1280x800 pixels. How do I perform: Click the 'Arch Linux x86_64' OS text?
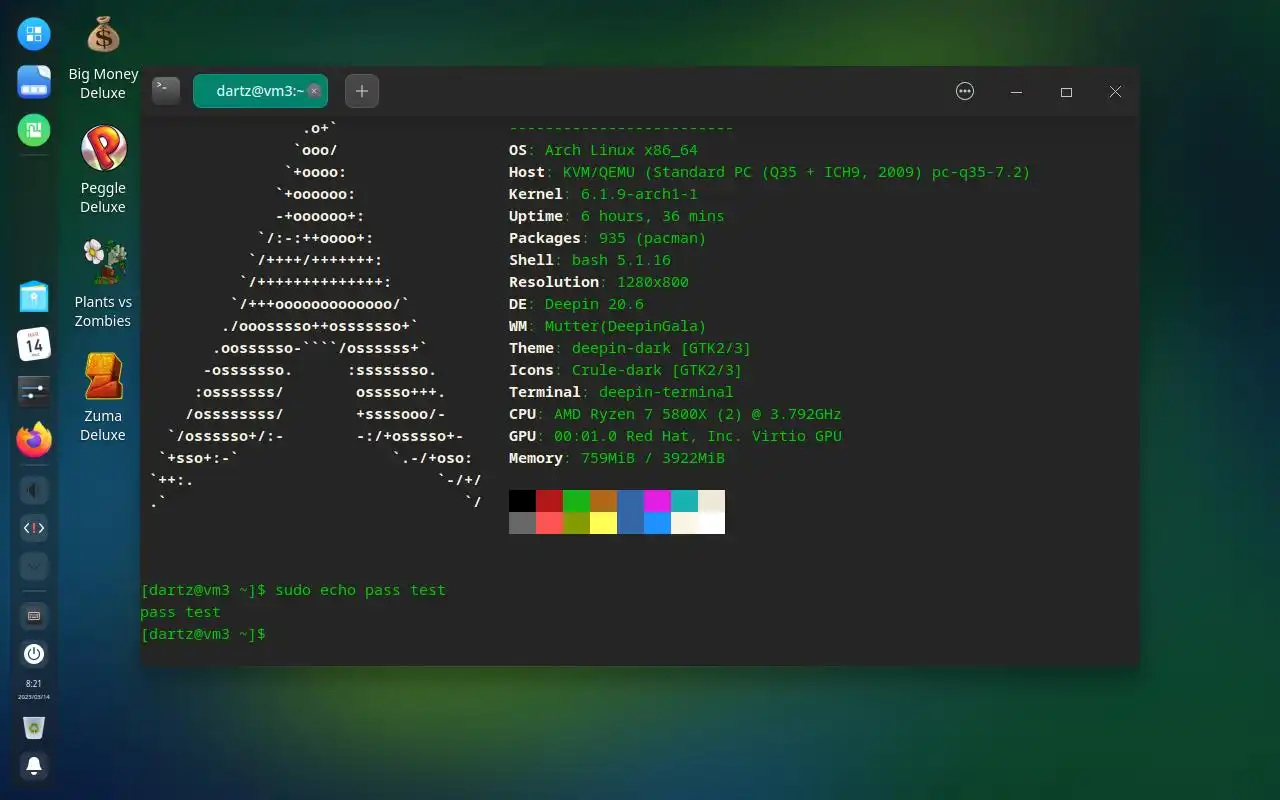point(621,150)
